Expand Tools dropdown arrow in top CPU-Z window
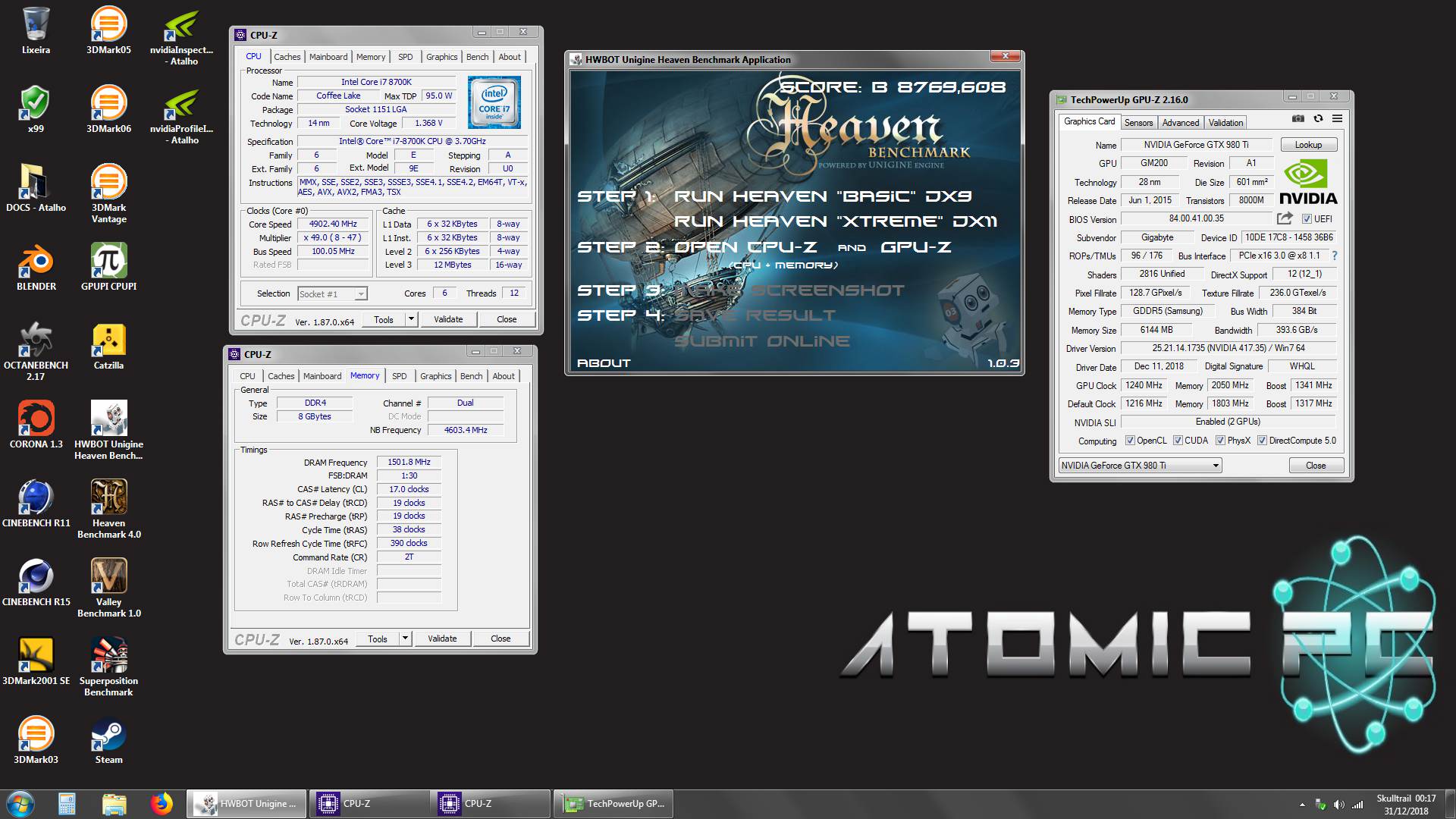Image resolution: width=1456 pixels, height=819 pixels. pos(411,319)
